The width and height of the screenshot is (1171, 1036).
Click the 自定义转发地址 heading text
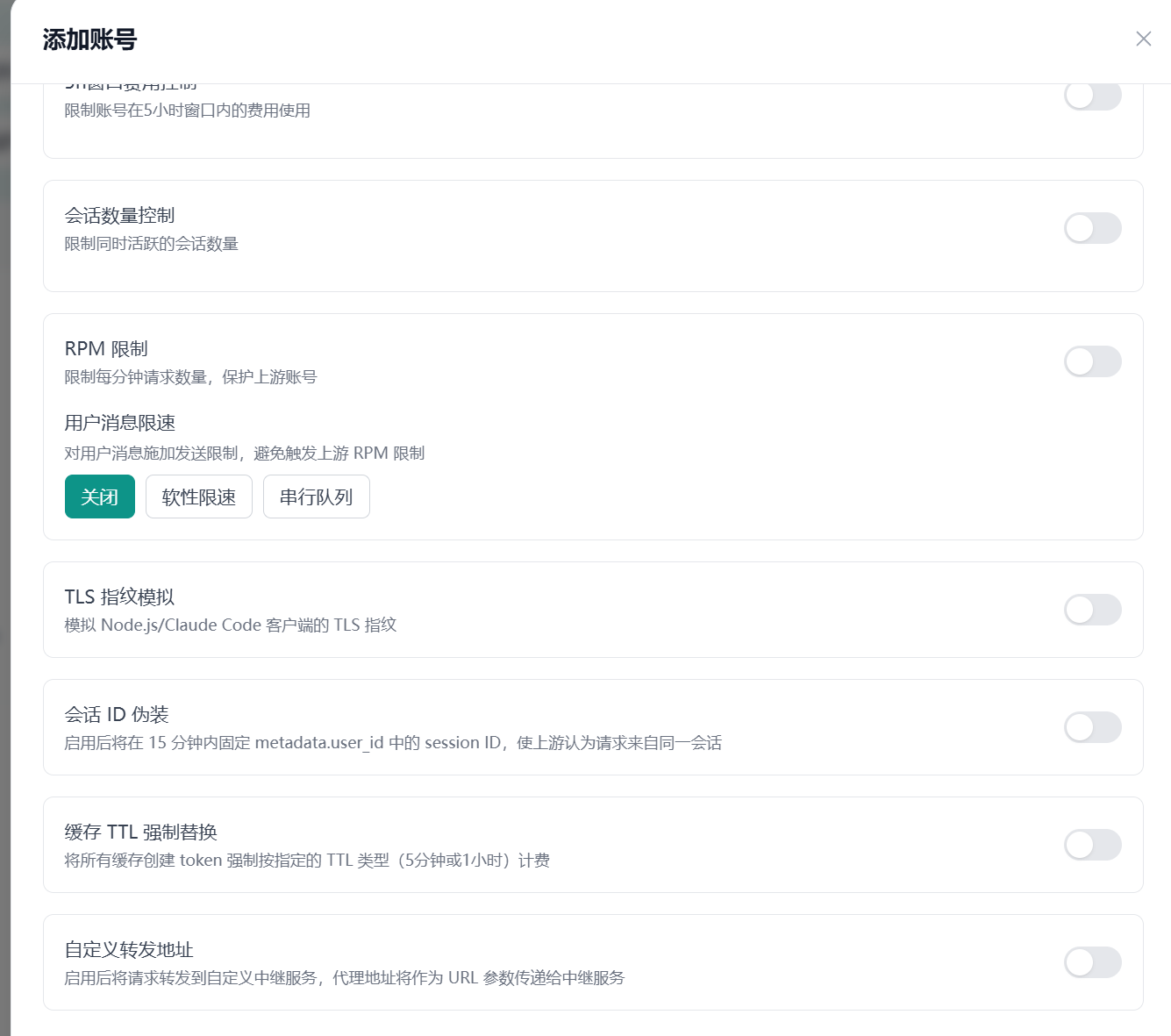click(129, 950)
